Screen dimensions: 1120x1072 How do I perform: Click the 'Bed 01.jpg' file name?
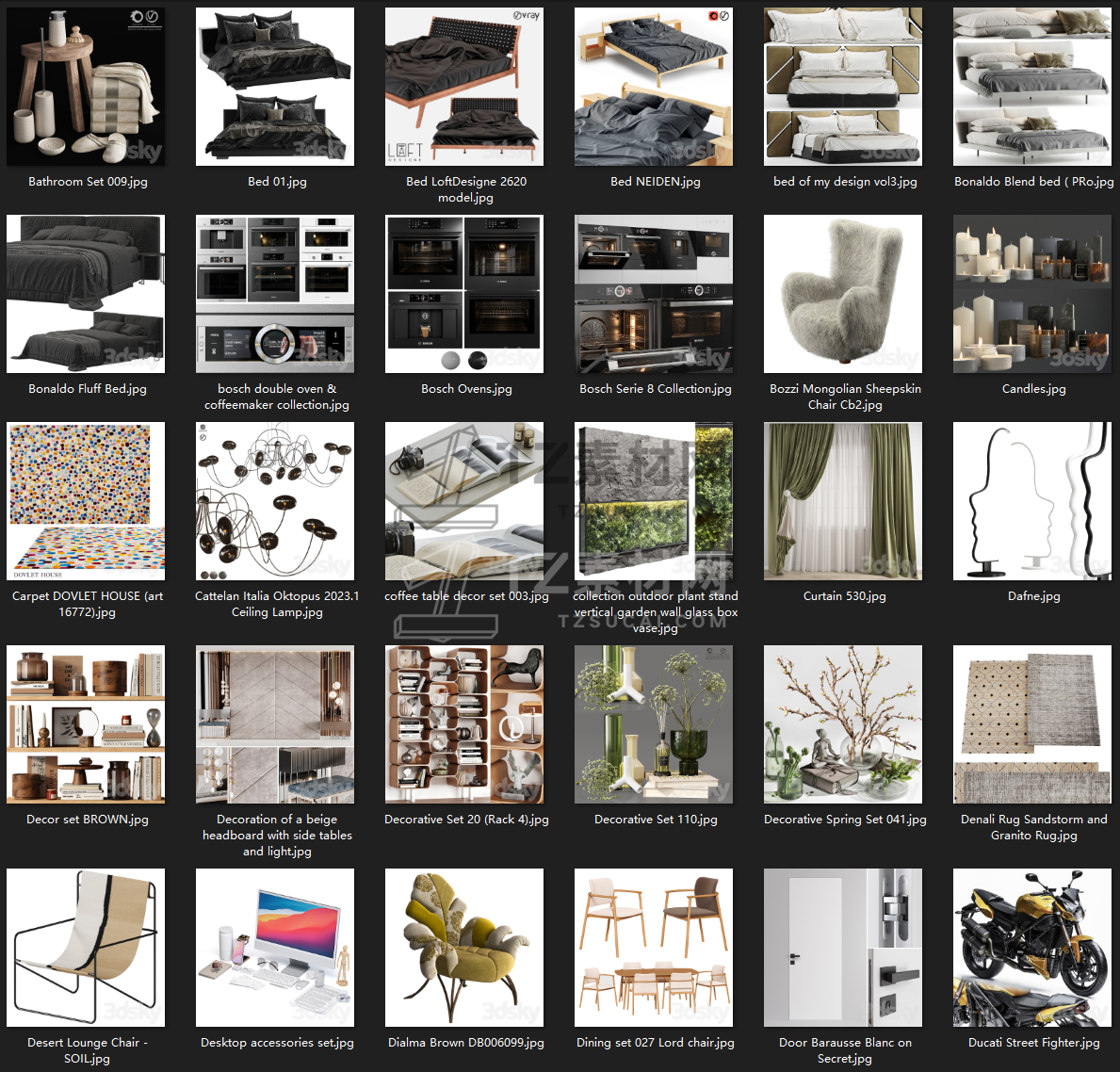[277, 182]
